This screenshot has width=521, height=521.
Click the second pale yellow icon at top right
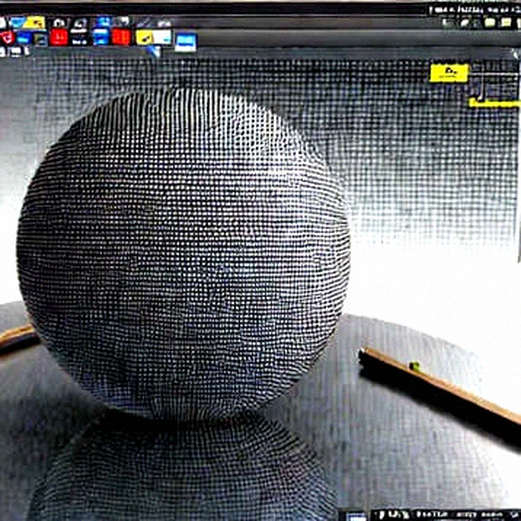pos(506,22)
